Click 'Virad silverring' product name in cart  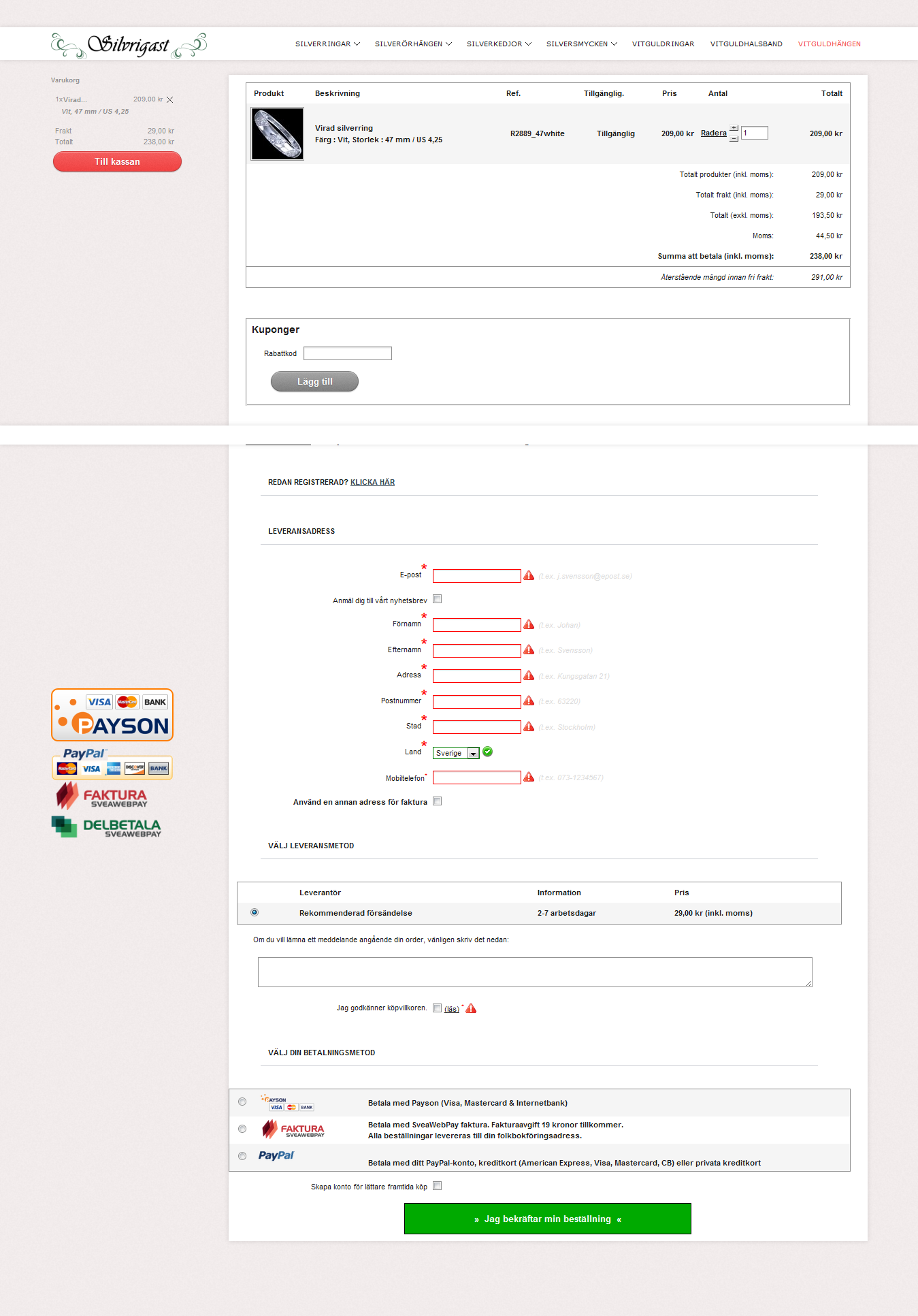344,128
